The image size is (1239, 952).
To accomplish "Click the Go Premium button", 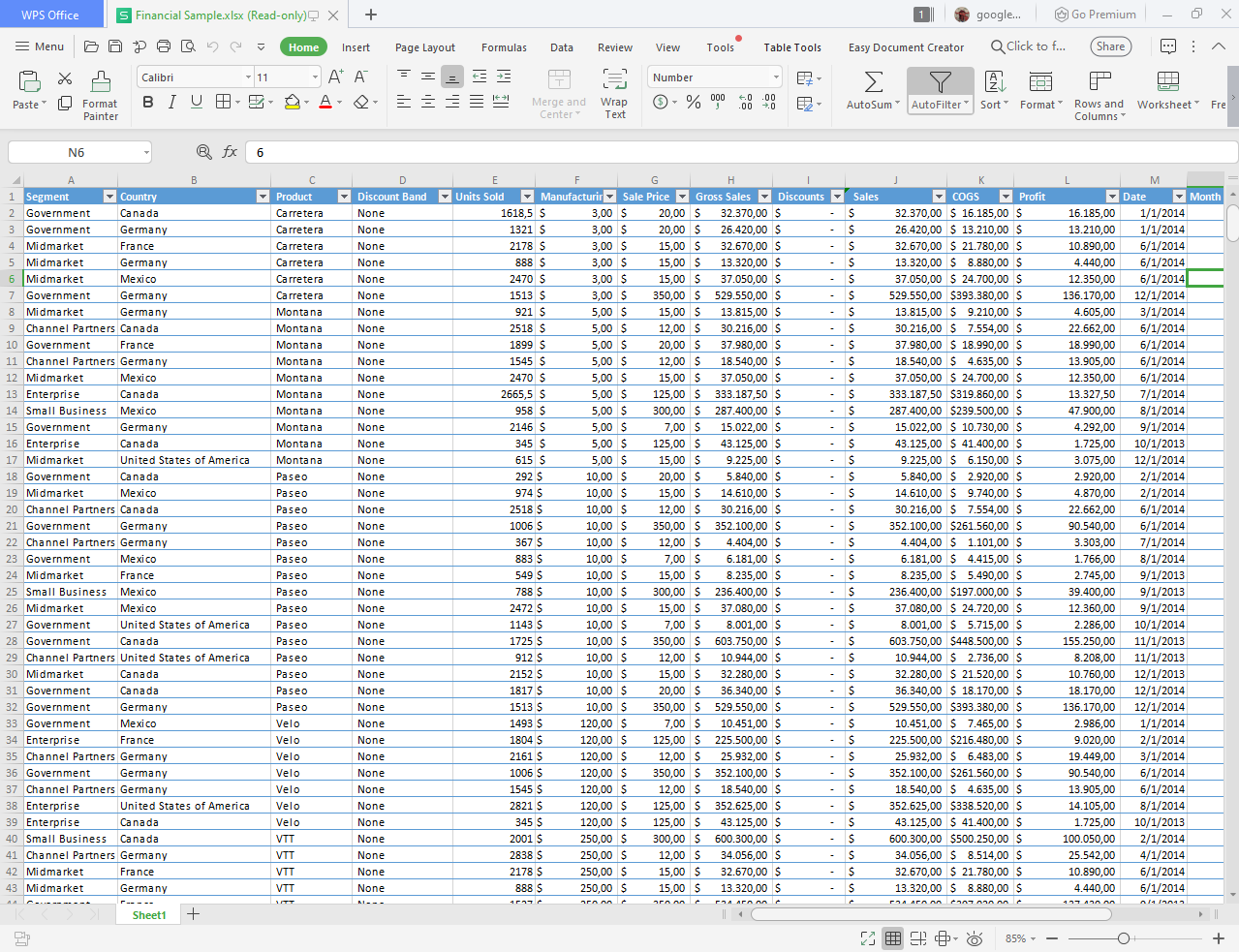I will point(1096,15).
